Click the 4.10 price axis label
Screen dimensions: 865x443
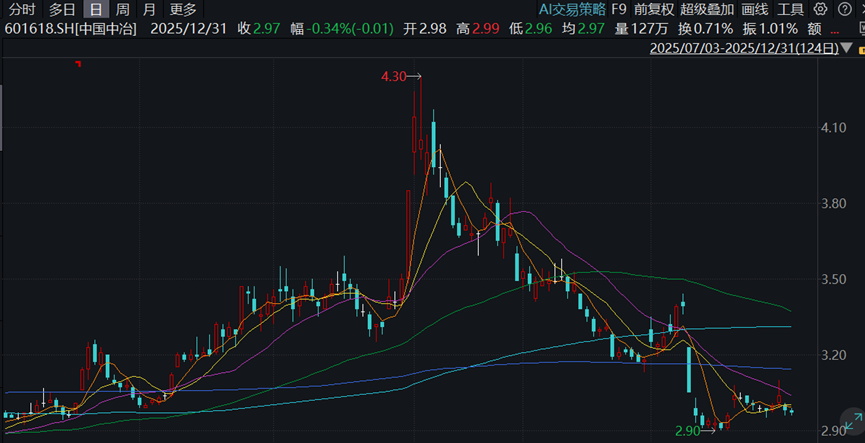coord(834,128)
